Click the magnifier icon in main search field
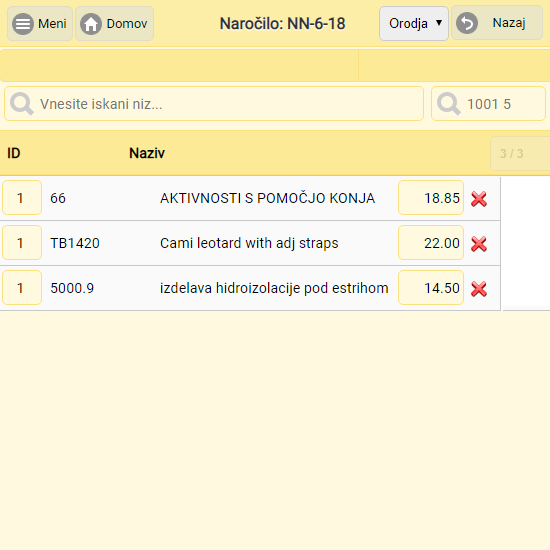Screen dimensions: 550x550 pyautogui.click(x=22, y=104)
